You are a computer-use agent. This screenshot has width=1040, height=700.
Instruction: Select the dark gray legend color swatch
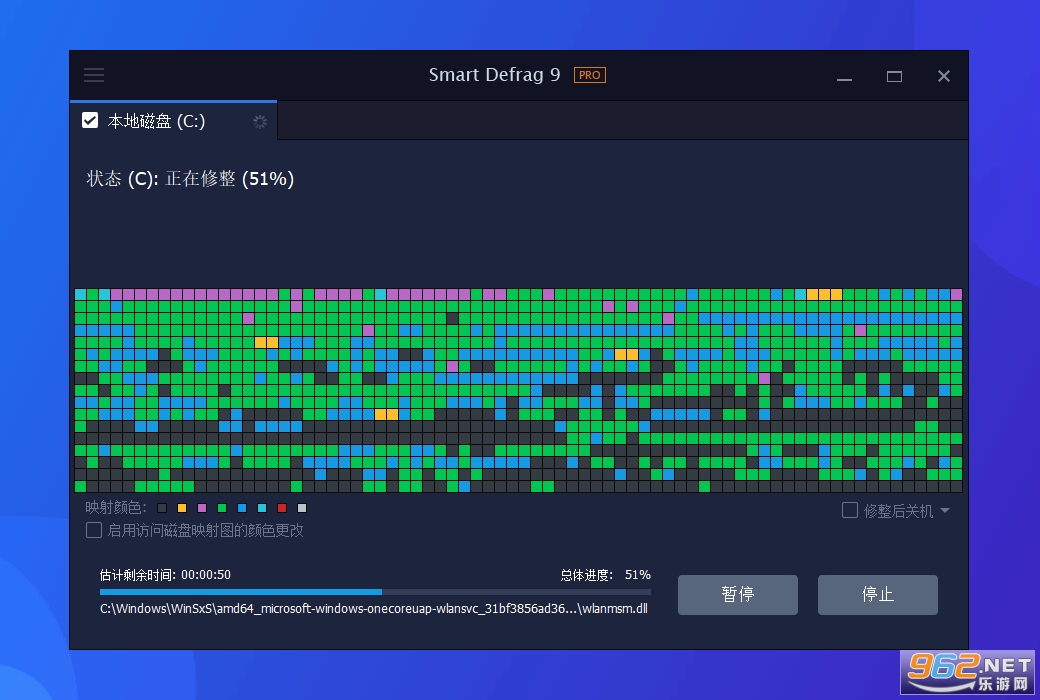pyautogui.click(x=162, y=508)
